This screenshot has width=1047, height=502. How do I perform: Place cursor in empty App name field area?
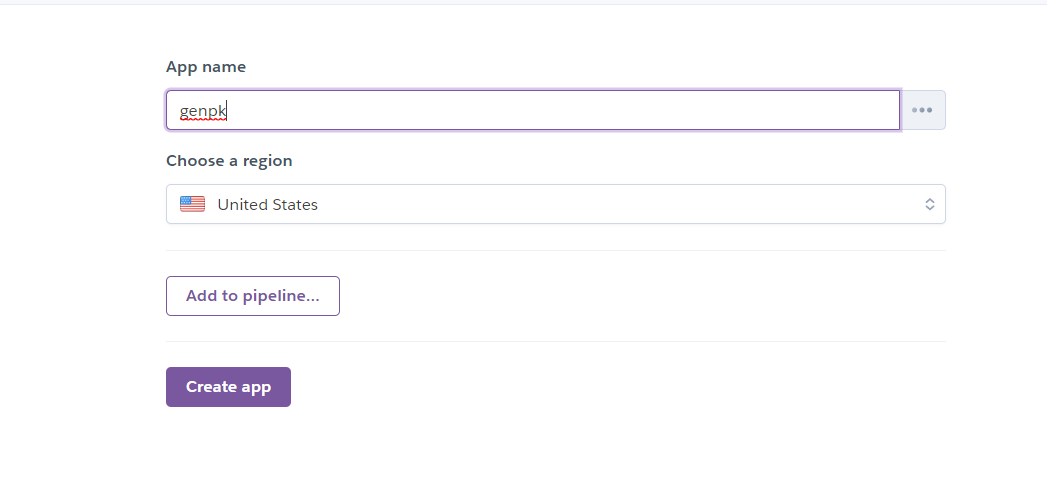point(561,110)
